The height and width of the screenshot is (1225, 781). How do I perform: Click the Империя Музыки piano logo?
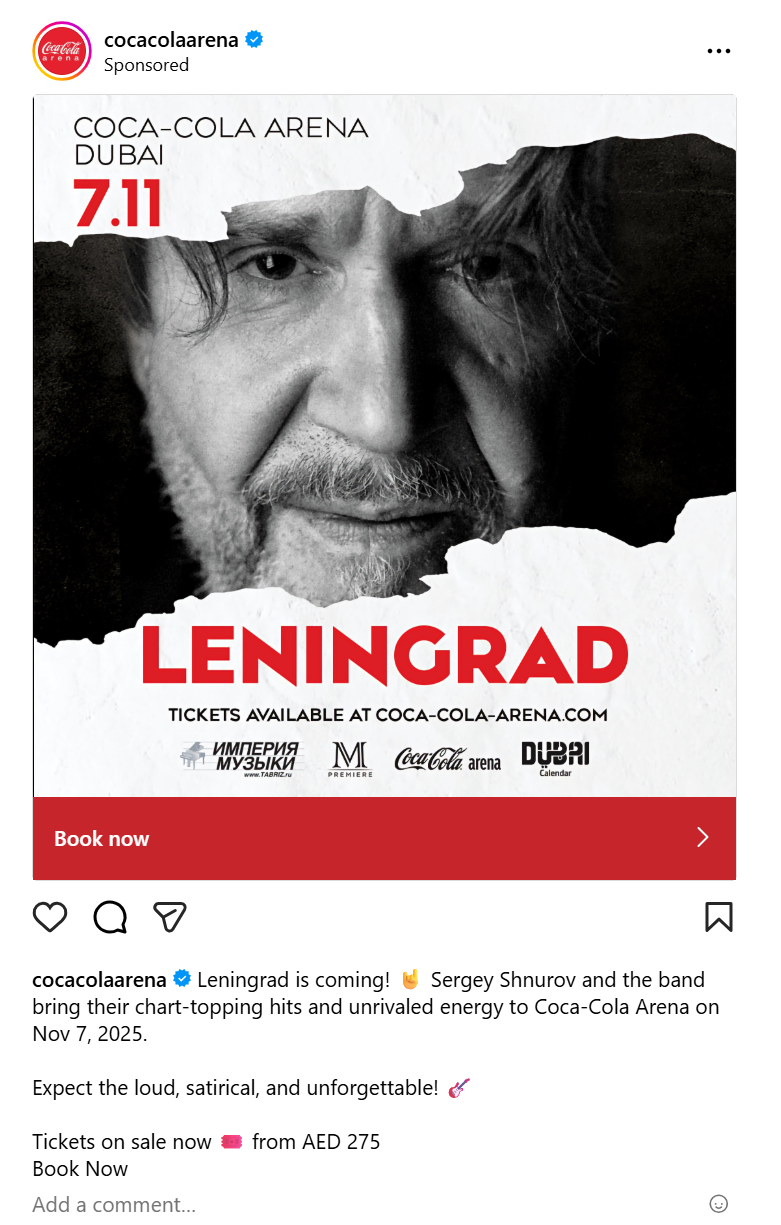click(x=240, y=758)
